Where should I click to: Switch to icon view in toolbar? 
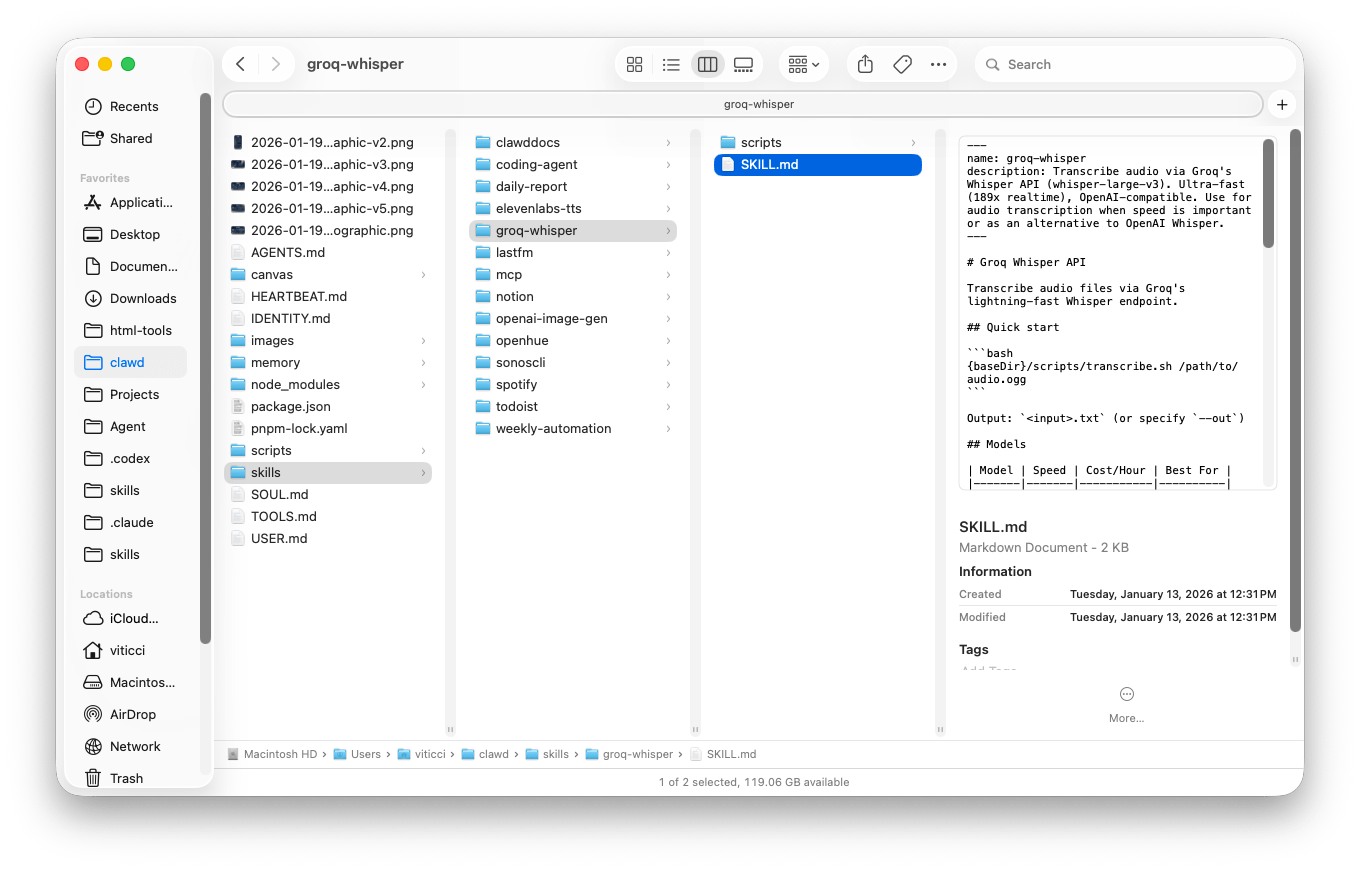(x=634, y=64)
